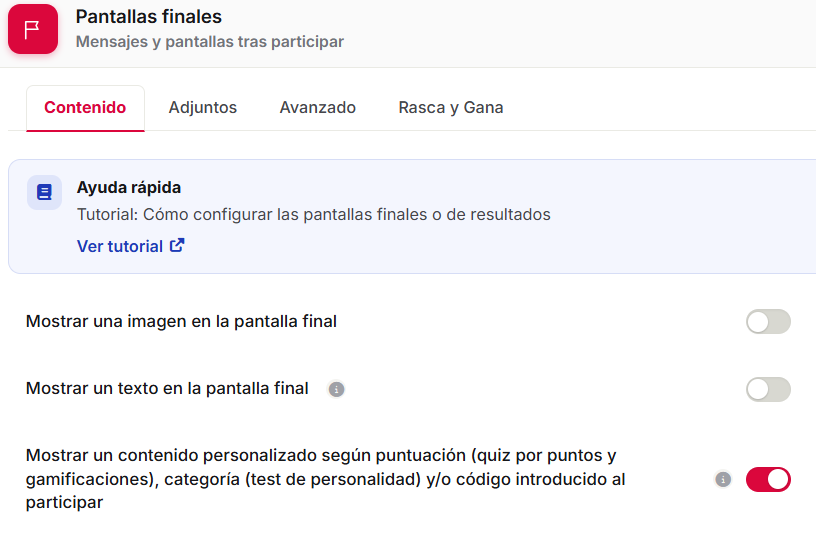Click the red flag Pantallas finales icon

(33, 29)
